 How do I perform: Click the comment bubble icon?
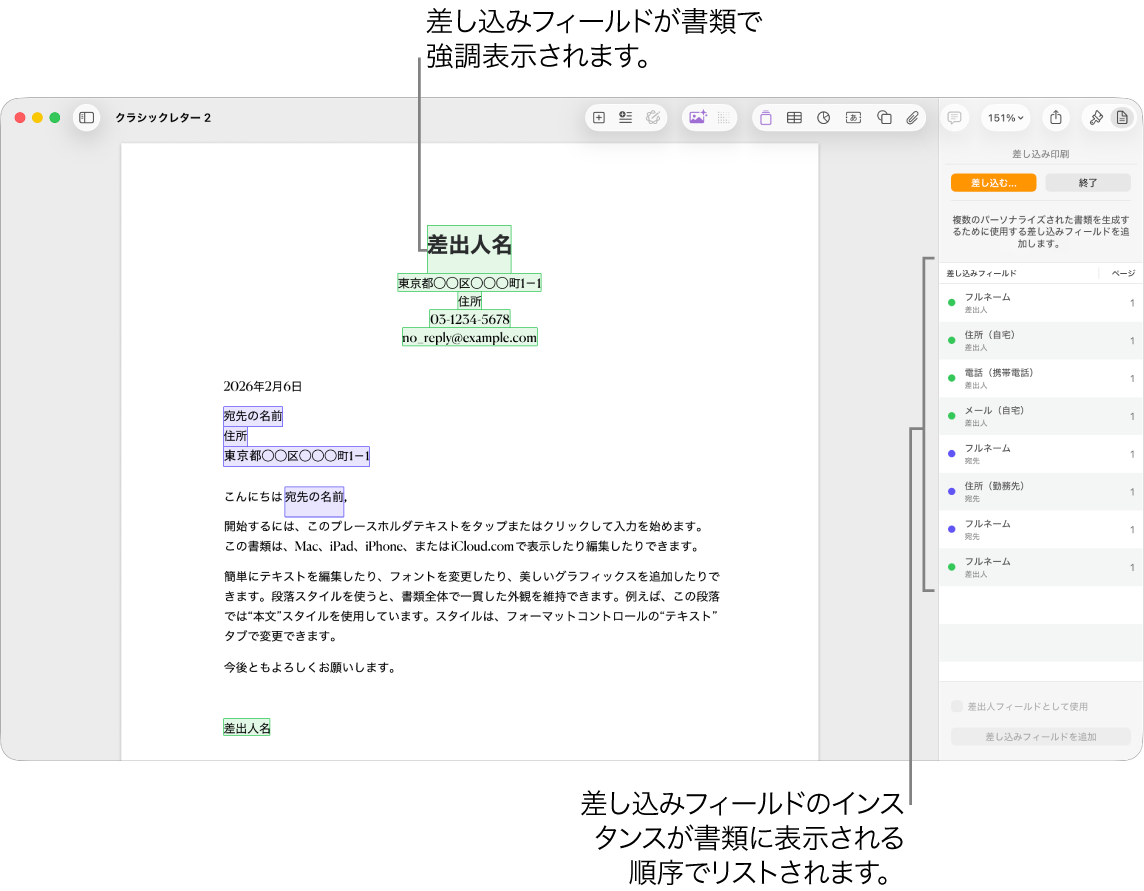pyautogui.click(x=954, y=117)
